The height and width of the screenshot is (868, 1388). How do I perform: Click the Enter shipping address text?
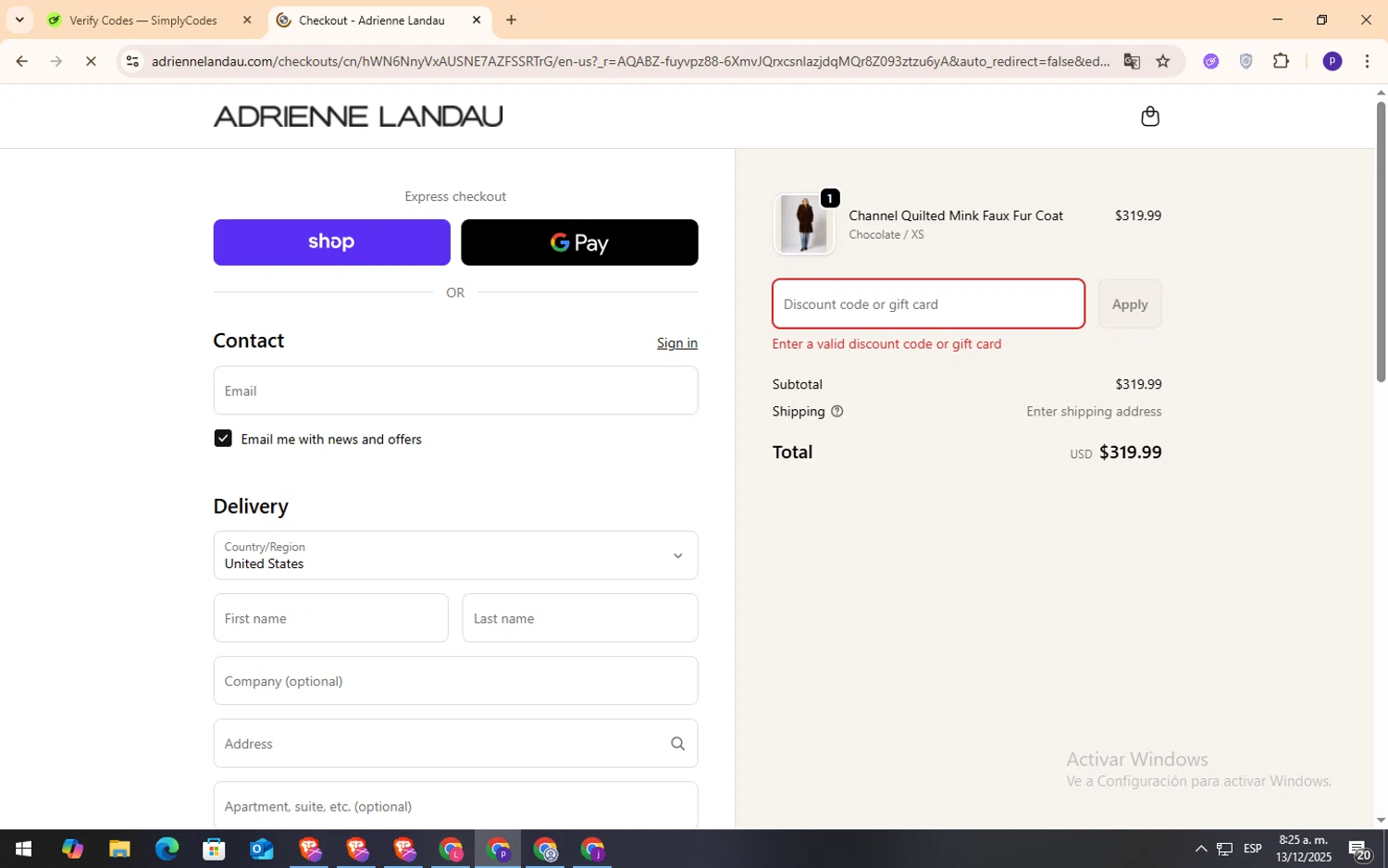pyautogui.click(x=1094, y=412)
